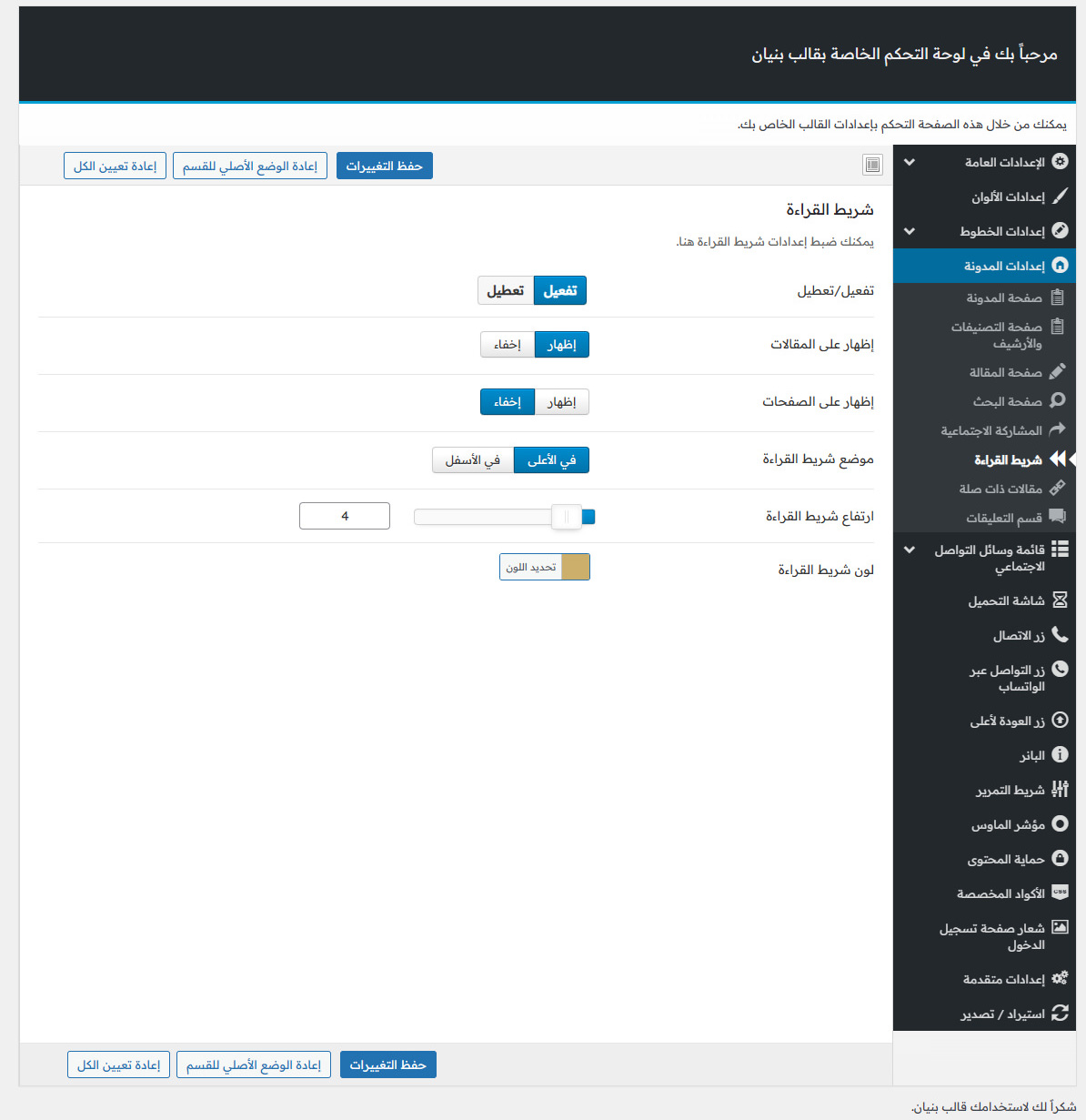
Task: Click the phone icon for زر الاتصال
Action: [1060, 635]
